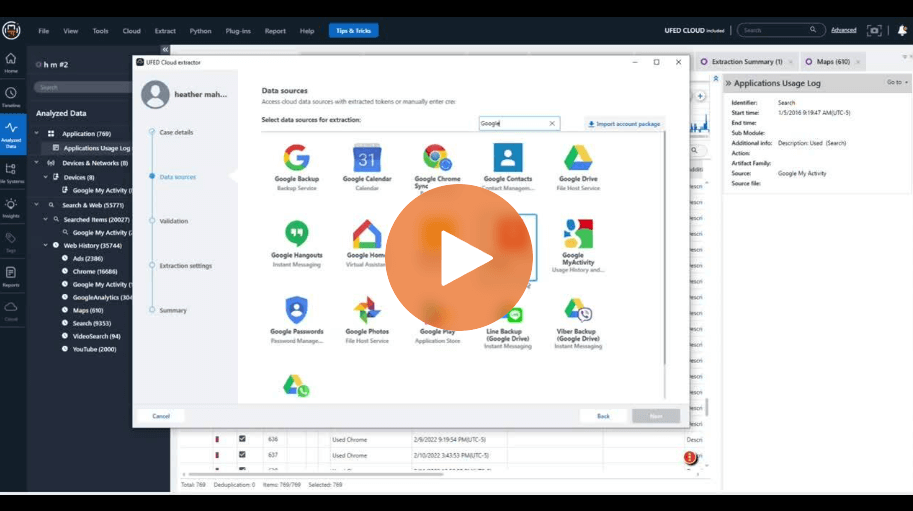Open the File menu
Viewport: 913px width, 511px height.
tap(44, 31)
